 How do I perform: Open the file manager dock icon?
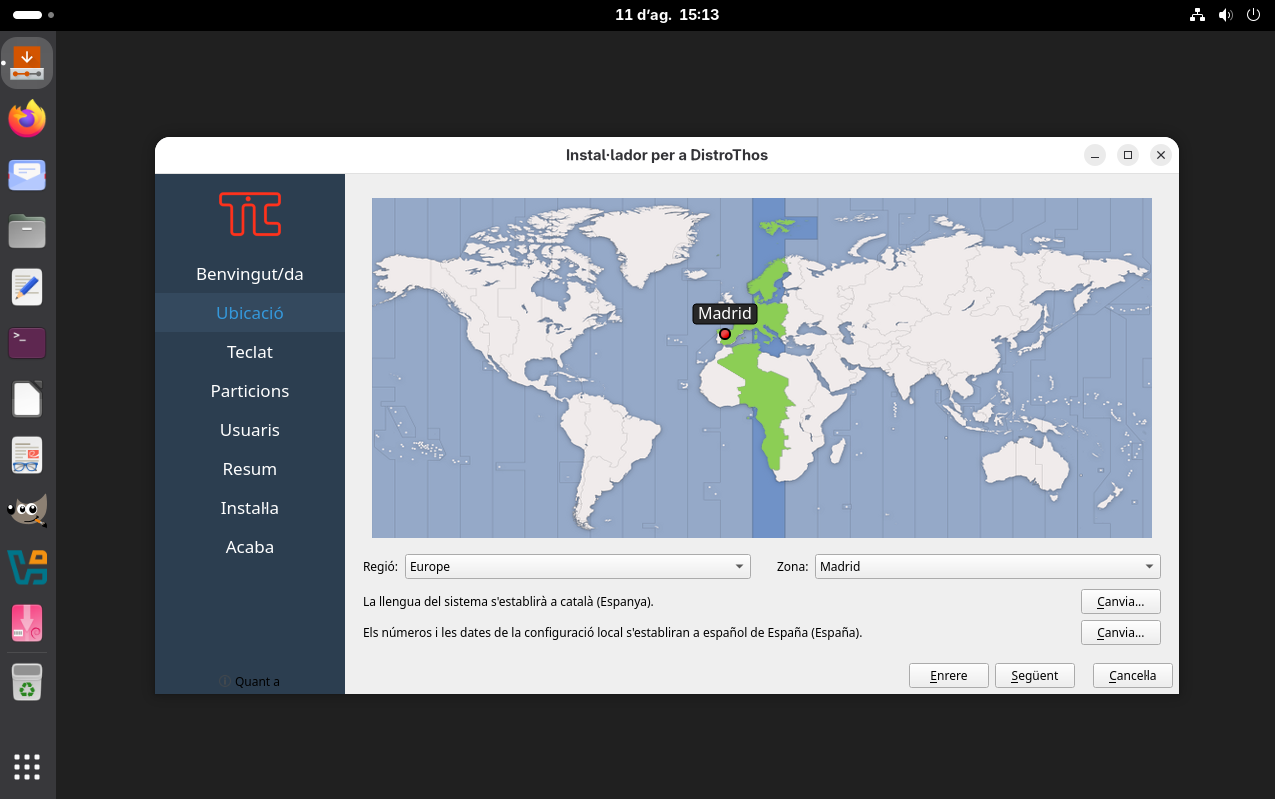click(27, 231)
